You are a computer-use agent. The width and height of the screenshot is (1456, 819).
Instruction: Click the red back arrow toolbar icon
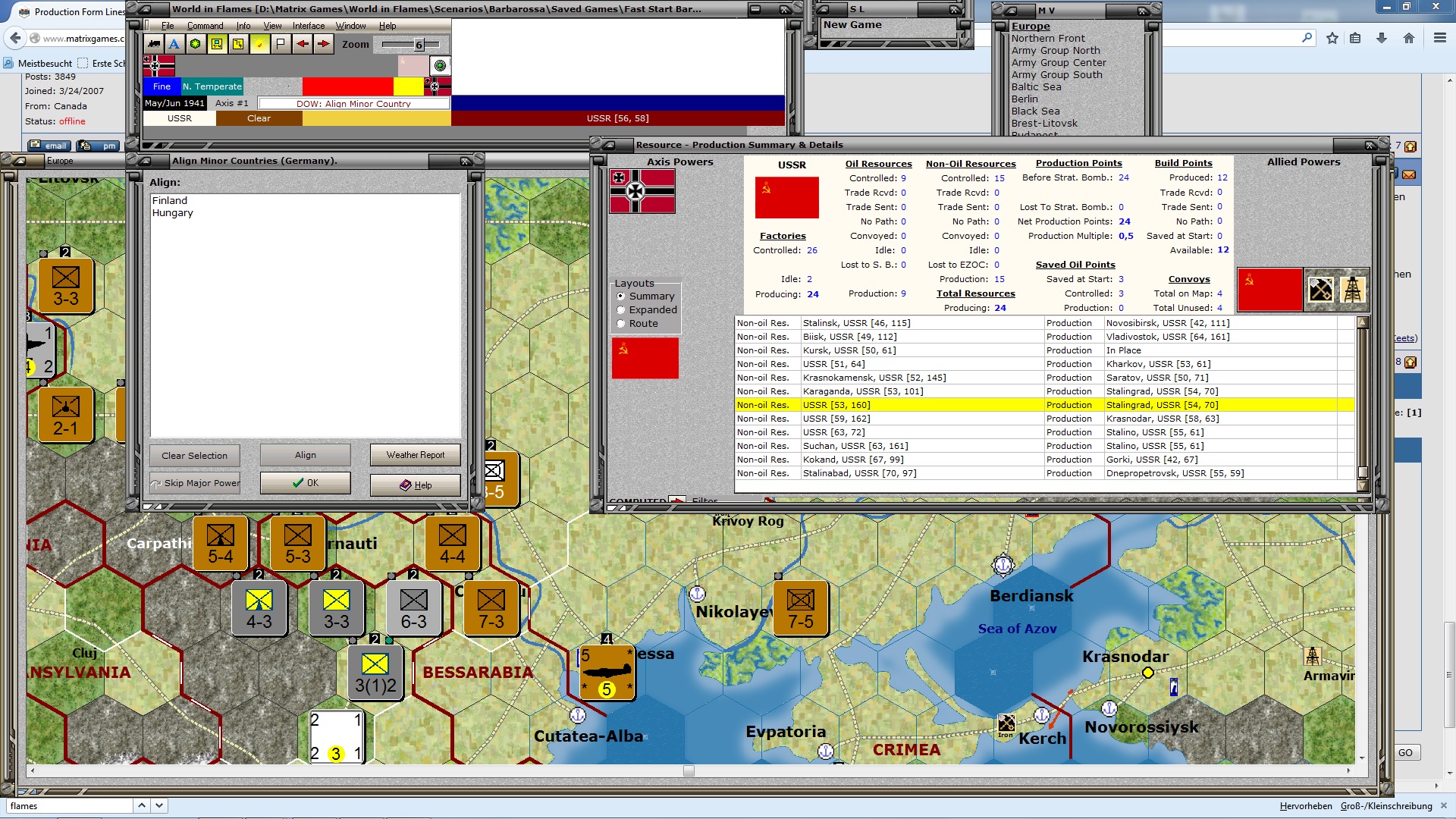pyautogui.click(x=302, y=44)
